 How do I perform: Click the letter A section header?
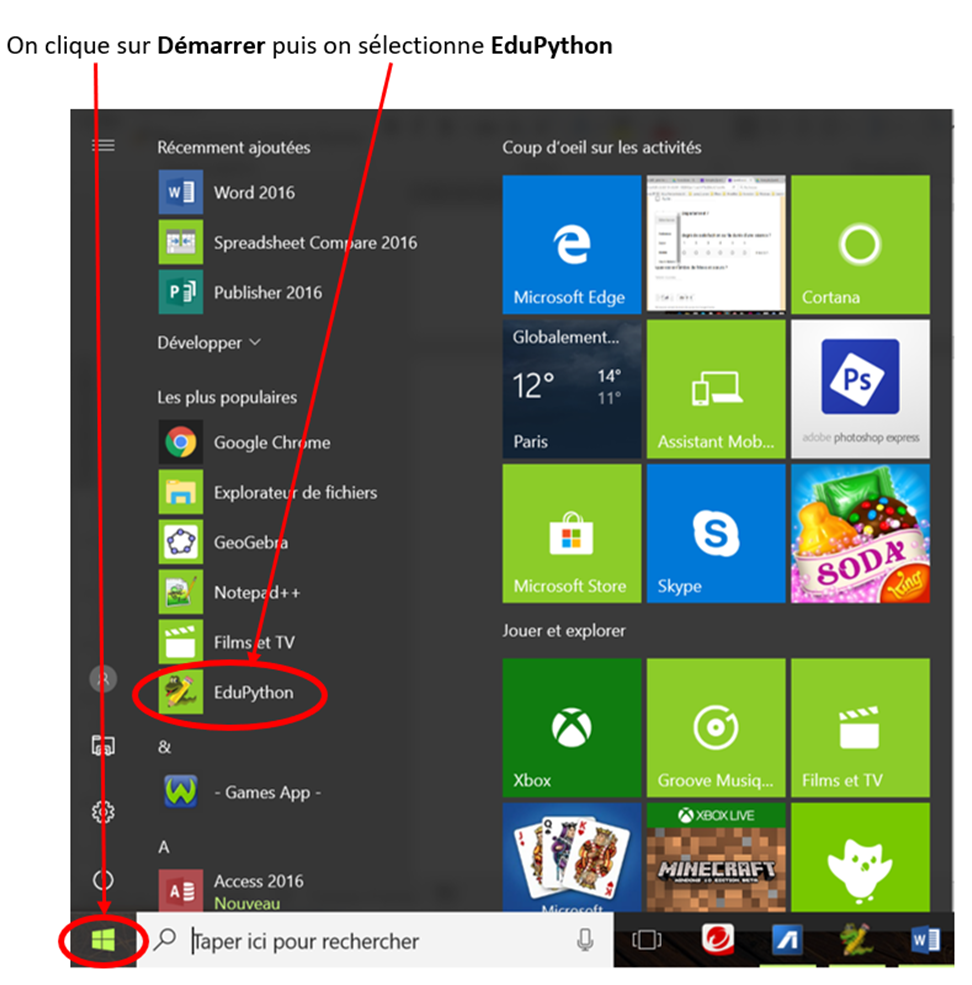(164, 846)
